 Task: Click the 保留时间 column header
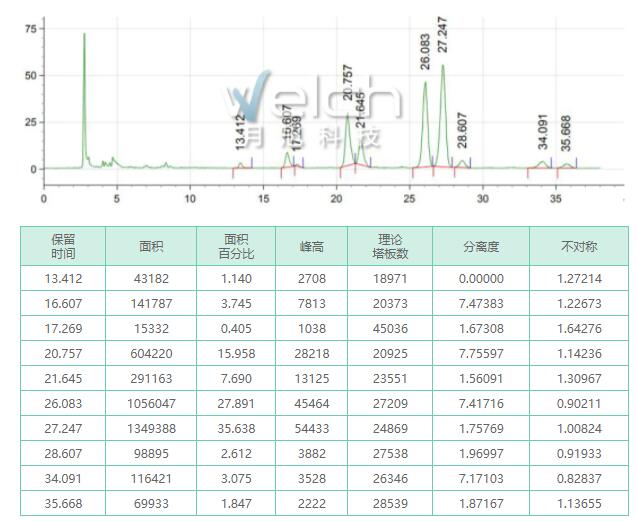point(63,246)
